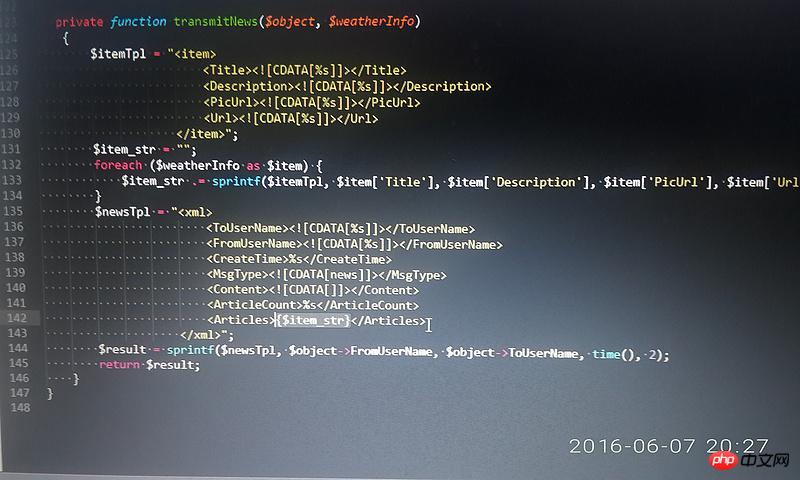Click the CreateTime template line
Image resolution: width=800 pixels, height=480 pixels.
pyautogui.click(x=299, y=260)
